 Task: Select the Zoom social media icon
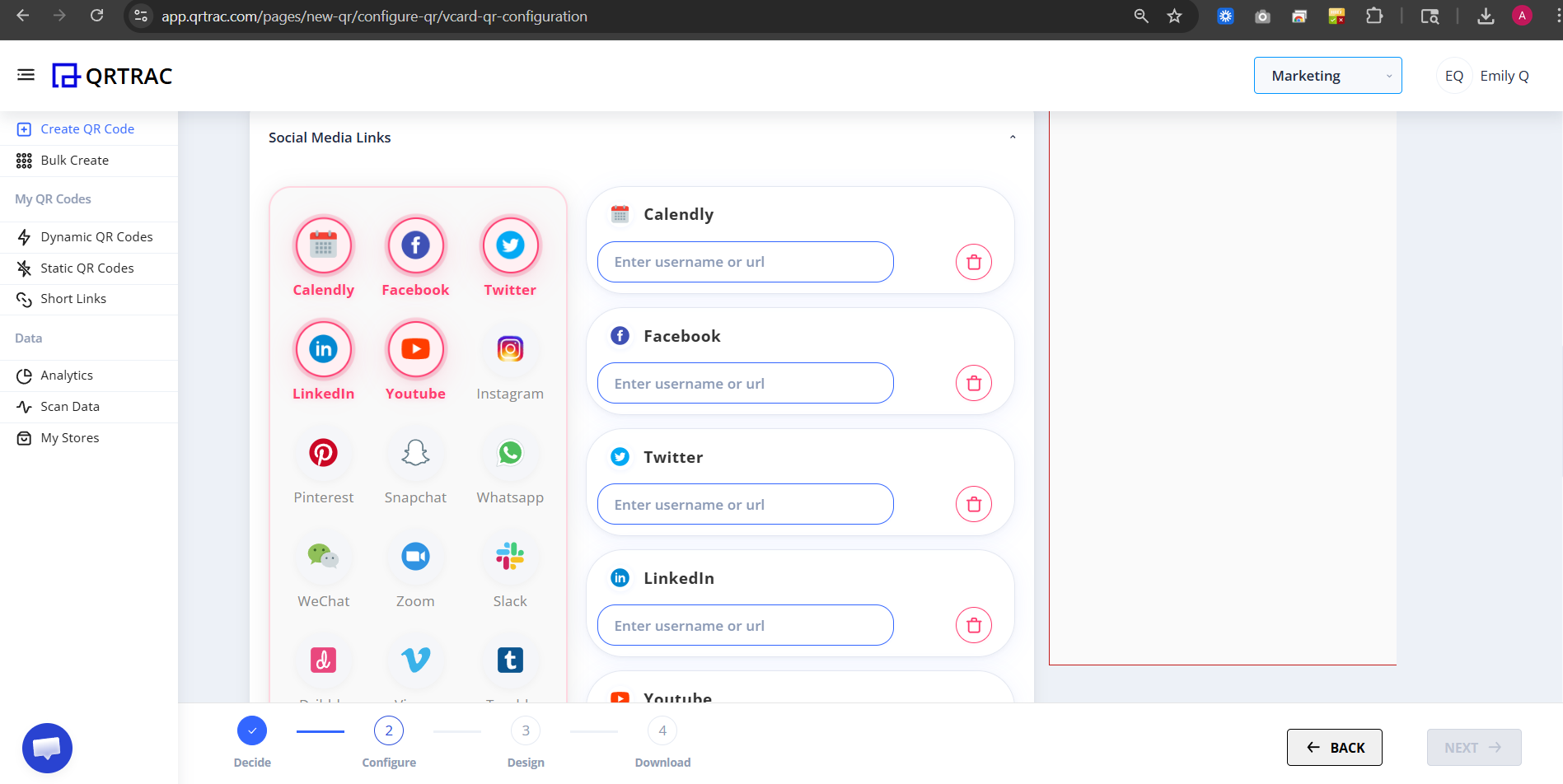click(415, 556)
